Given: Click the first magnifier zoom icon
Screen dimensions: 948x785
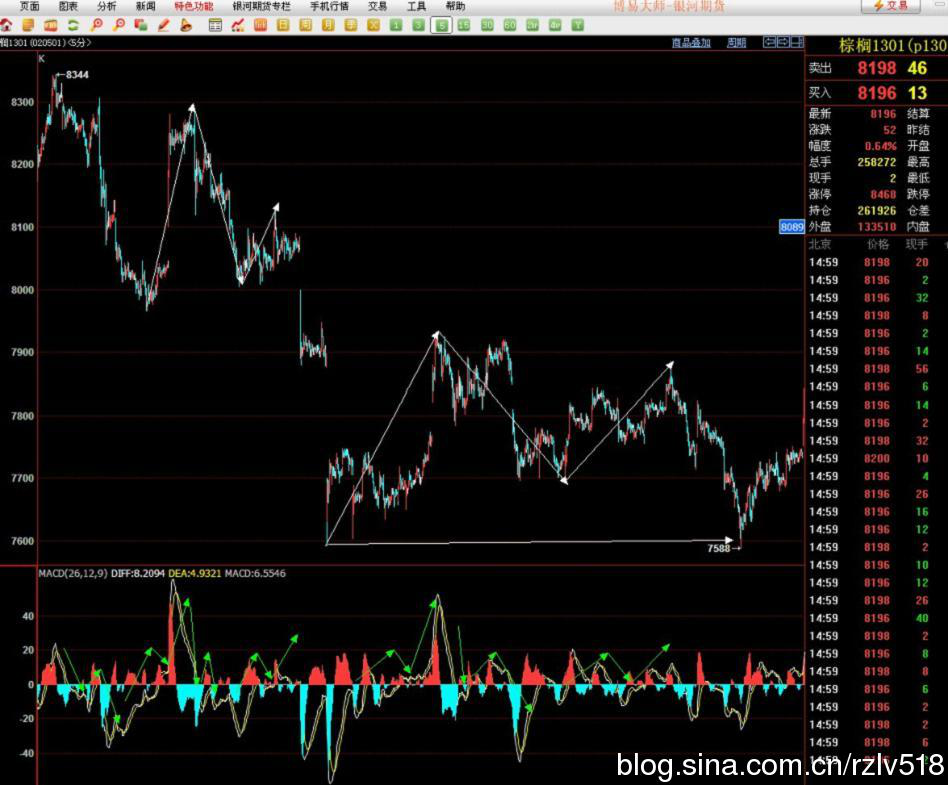Looking at the screenshot, I should point(97,25).
